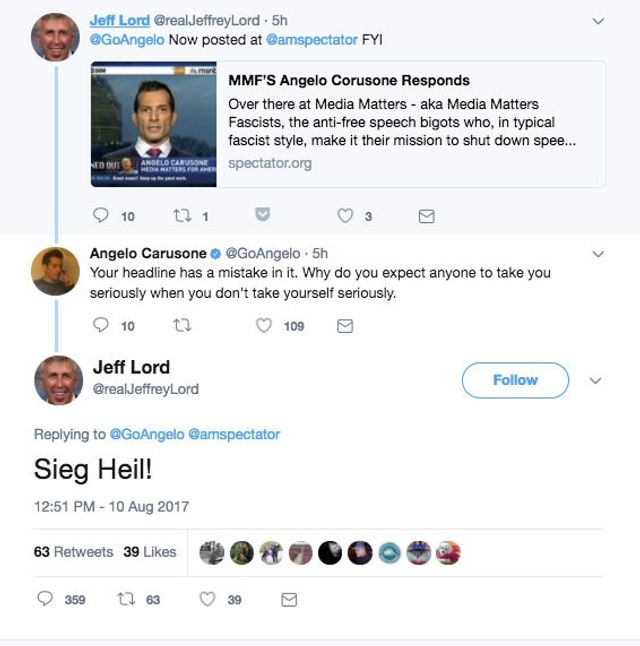Screen dimensions: 640x646
Task: Send first tweet via direct message envelope
Action: [x=426, y=216]
